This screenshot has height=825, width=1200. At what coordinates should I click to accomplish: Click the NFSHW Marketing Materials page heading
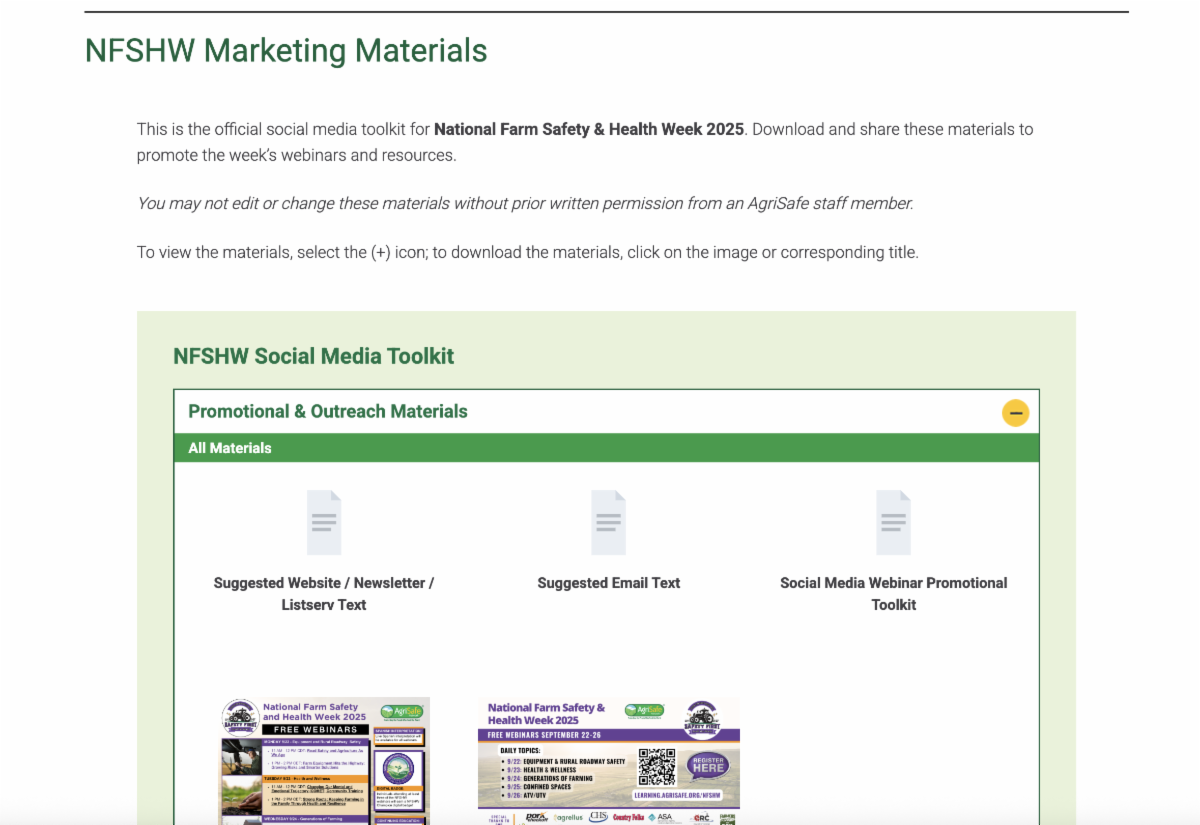(286, 50)
